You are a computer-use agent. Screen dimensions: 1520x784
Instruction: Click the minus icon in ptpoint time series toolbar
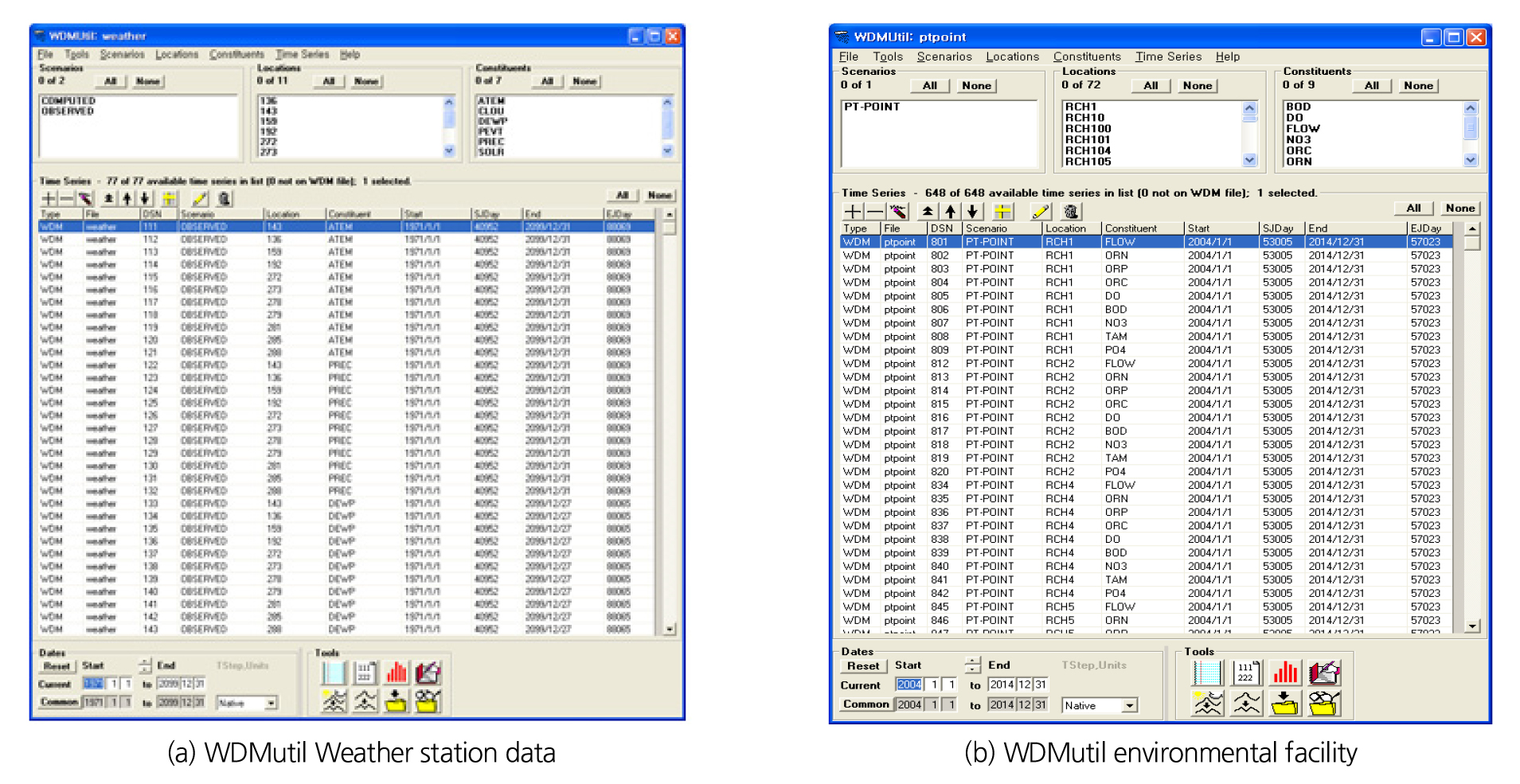(x=875, y=211)
